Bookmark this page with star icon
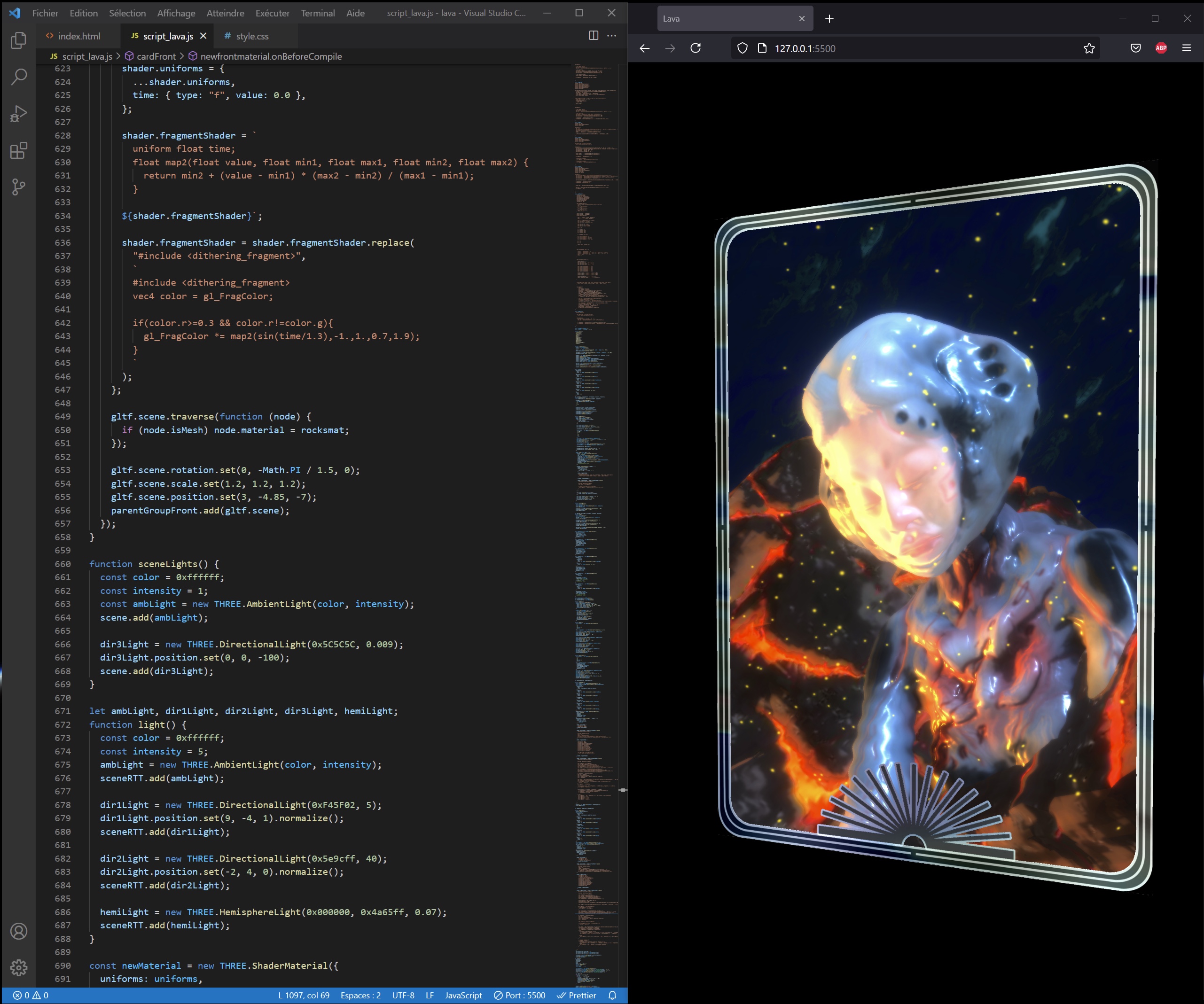This screenshot has height=1004, width=1204. tap(1089, 48)
